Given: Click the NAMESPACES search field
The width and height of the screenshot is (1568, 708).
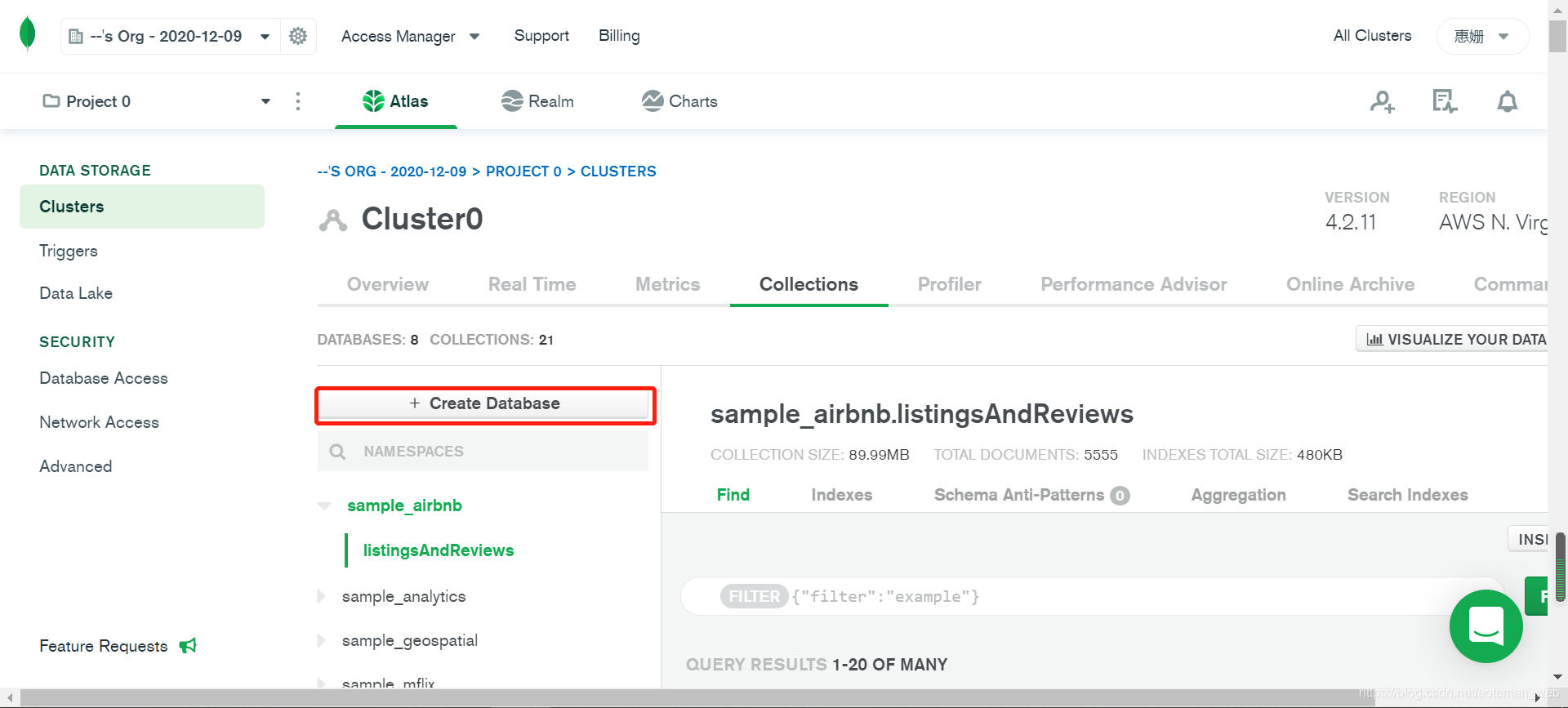Looking at the screenshot, I should point(483,452).
